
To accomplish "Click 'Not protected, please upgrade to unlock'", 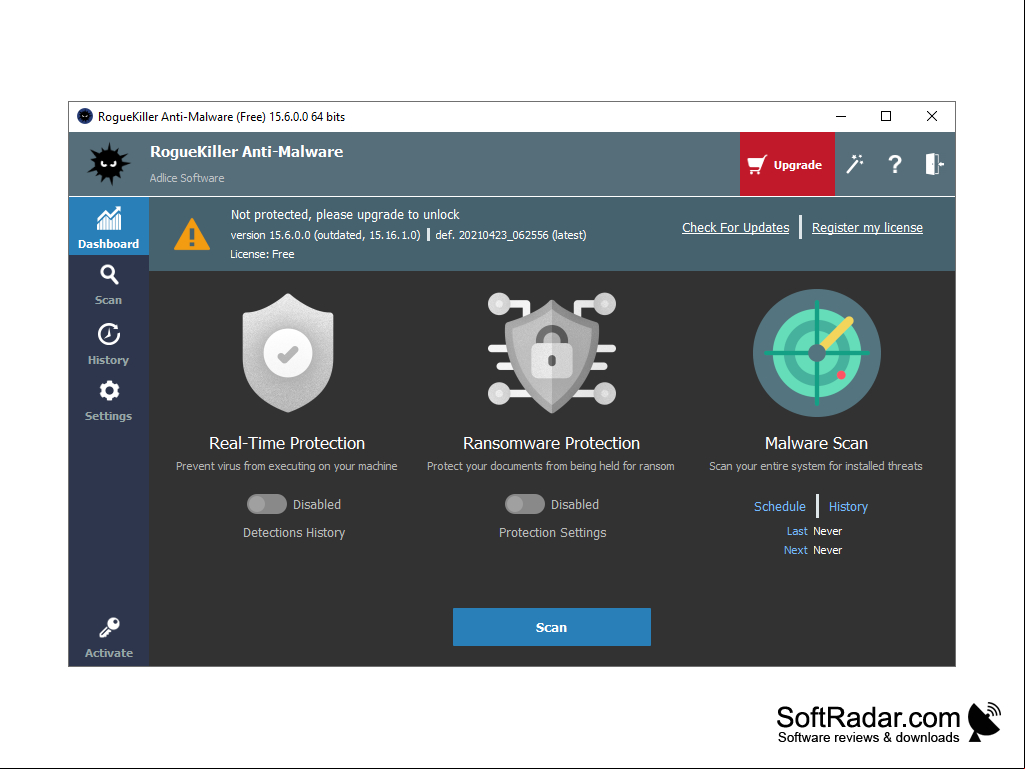I will click(x=345, y=214).
